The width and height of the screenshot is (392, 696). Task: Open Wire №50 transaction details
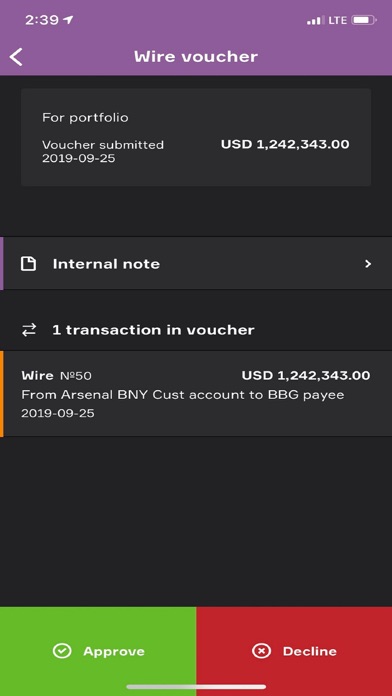click(x=196, y=394)
